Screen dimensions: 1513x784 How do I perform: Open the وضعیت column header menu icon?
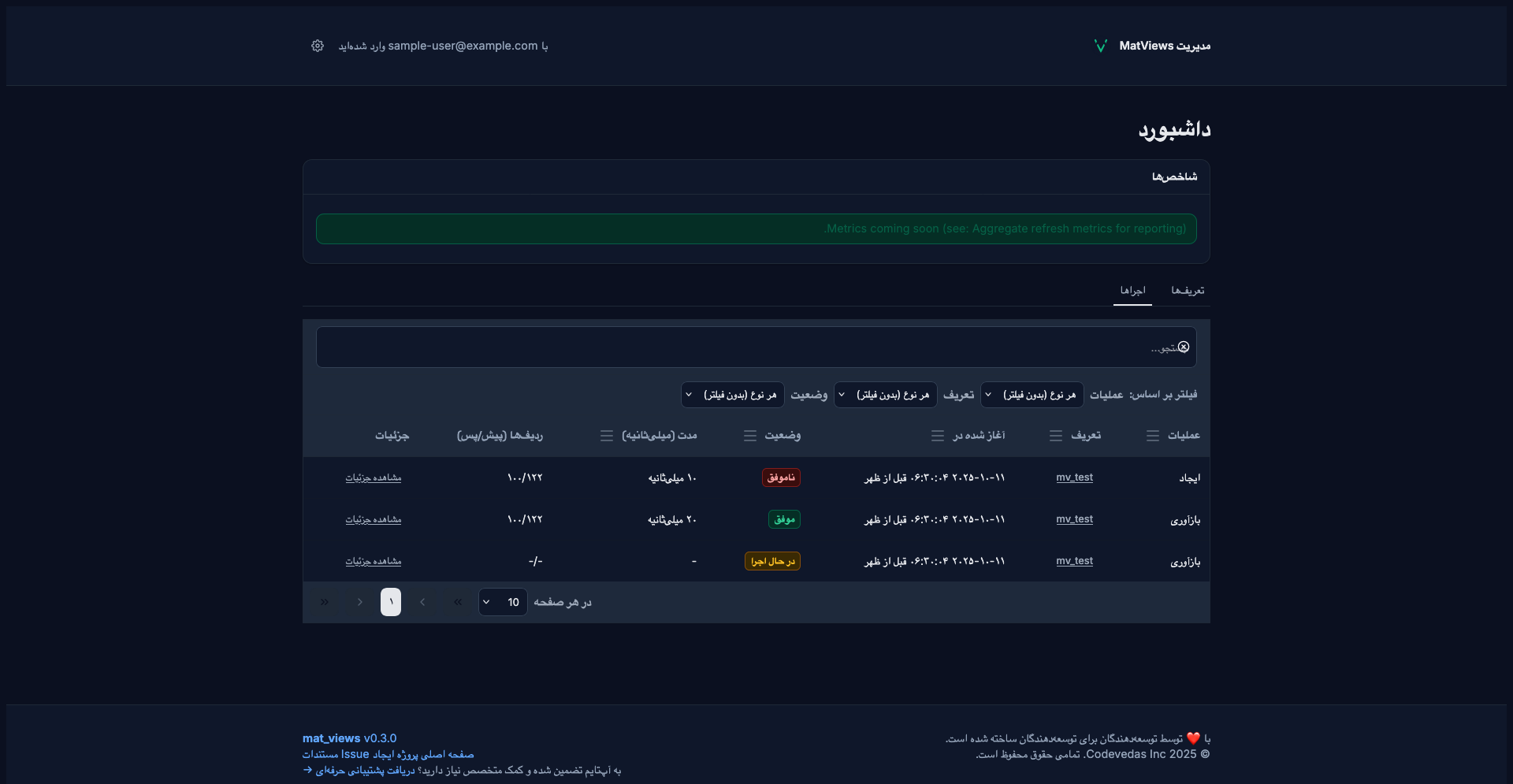[x=750, y=436]
